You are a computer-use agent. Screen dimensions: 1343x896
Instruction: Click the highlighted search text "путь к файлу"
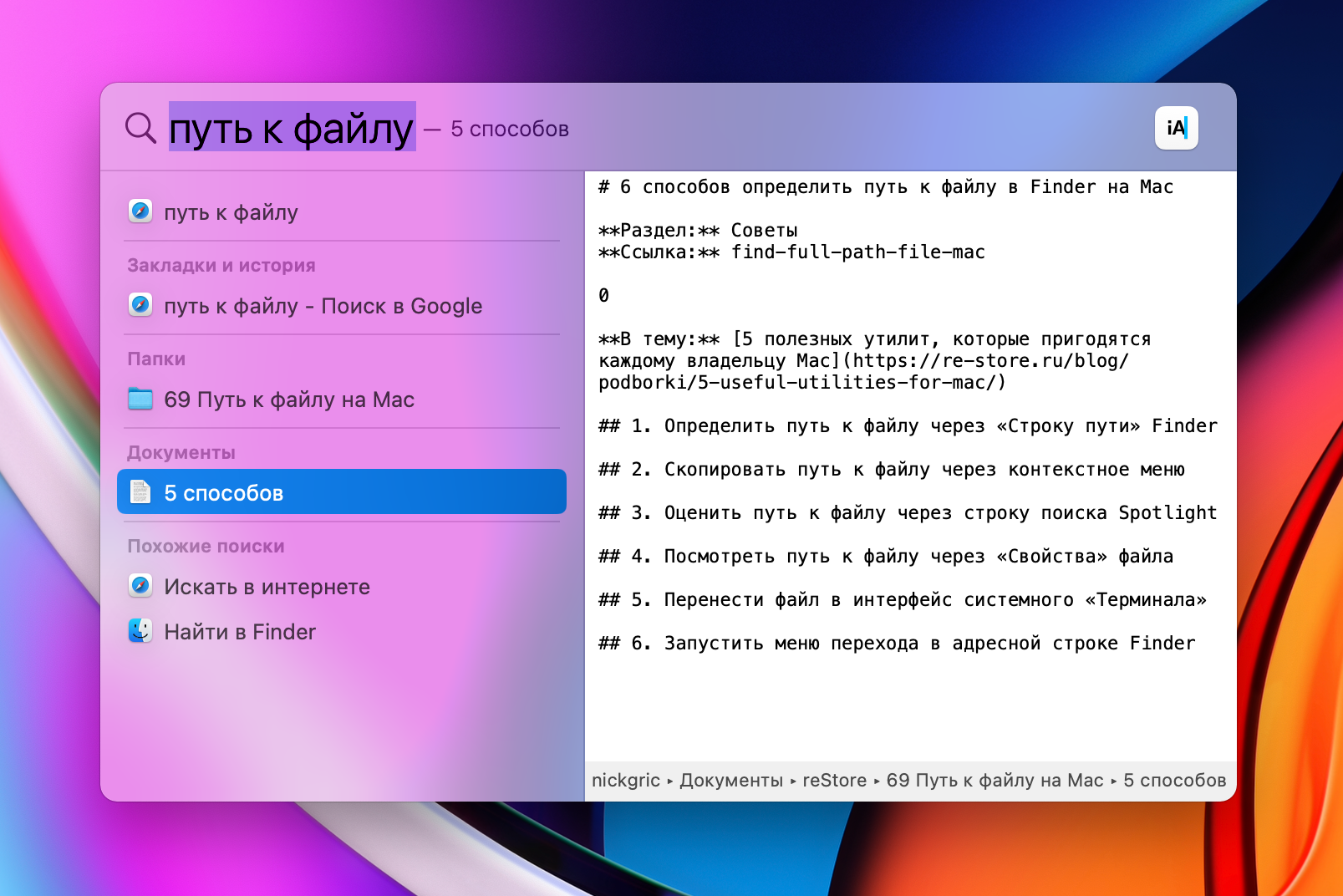[292, 128]
